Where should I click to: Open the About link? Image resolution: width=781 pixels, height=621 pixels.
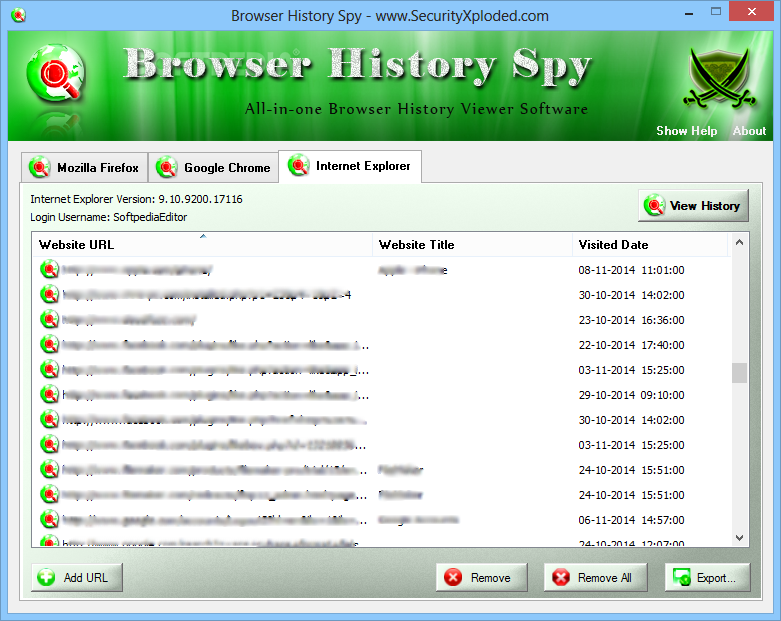point(749,130)
